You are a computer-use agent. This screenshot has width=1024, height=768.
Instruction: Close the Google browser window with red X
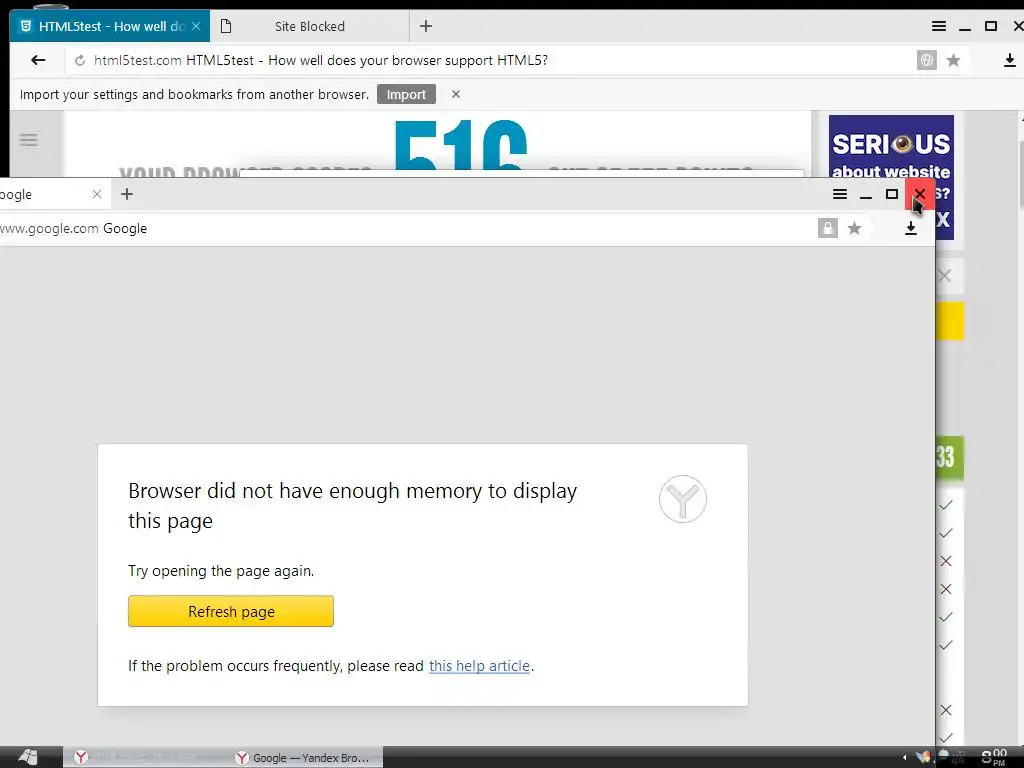[x=920, y=194]
